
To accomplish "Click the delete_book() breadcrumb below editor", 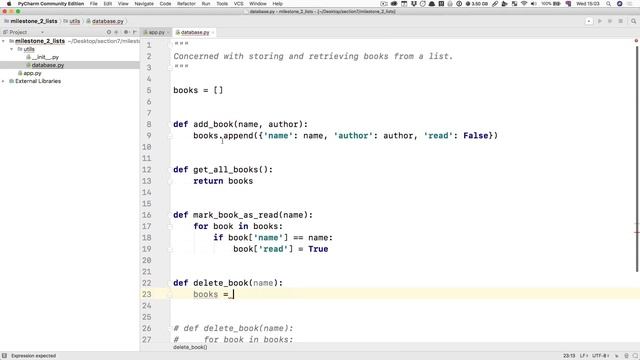I will coord(190,347).
